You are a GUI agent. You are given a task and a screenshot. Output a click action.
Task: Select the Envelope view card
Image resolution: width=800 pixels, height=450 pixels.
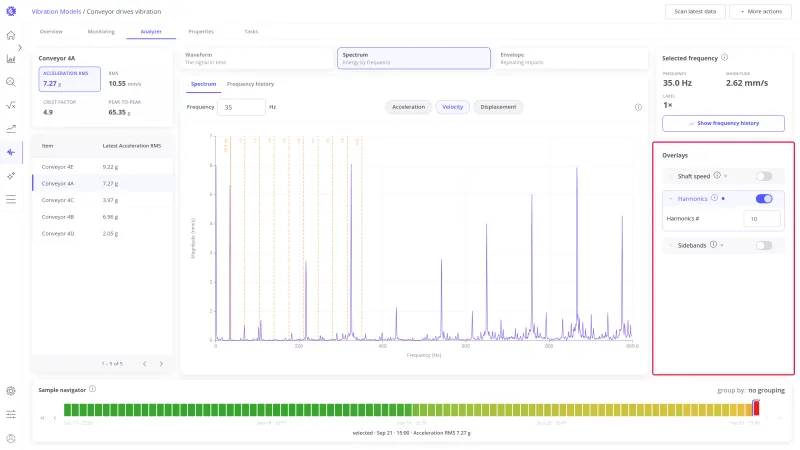click(x=571, y=58)
